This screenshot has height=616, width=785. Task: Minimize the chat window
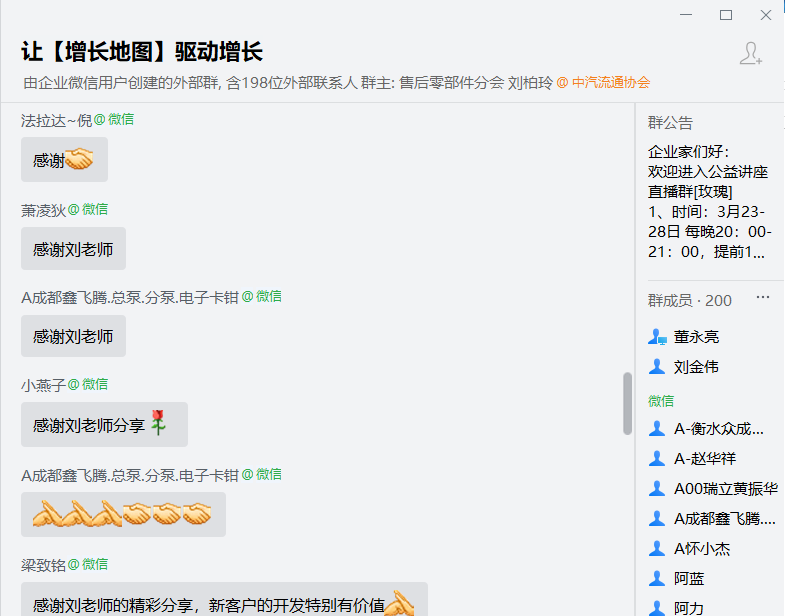[x=686, y=15]
